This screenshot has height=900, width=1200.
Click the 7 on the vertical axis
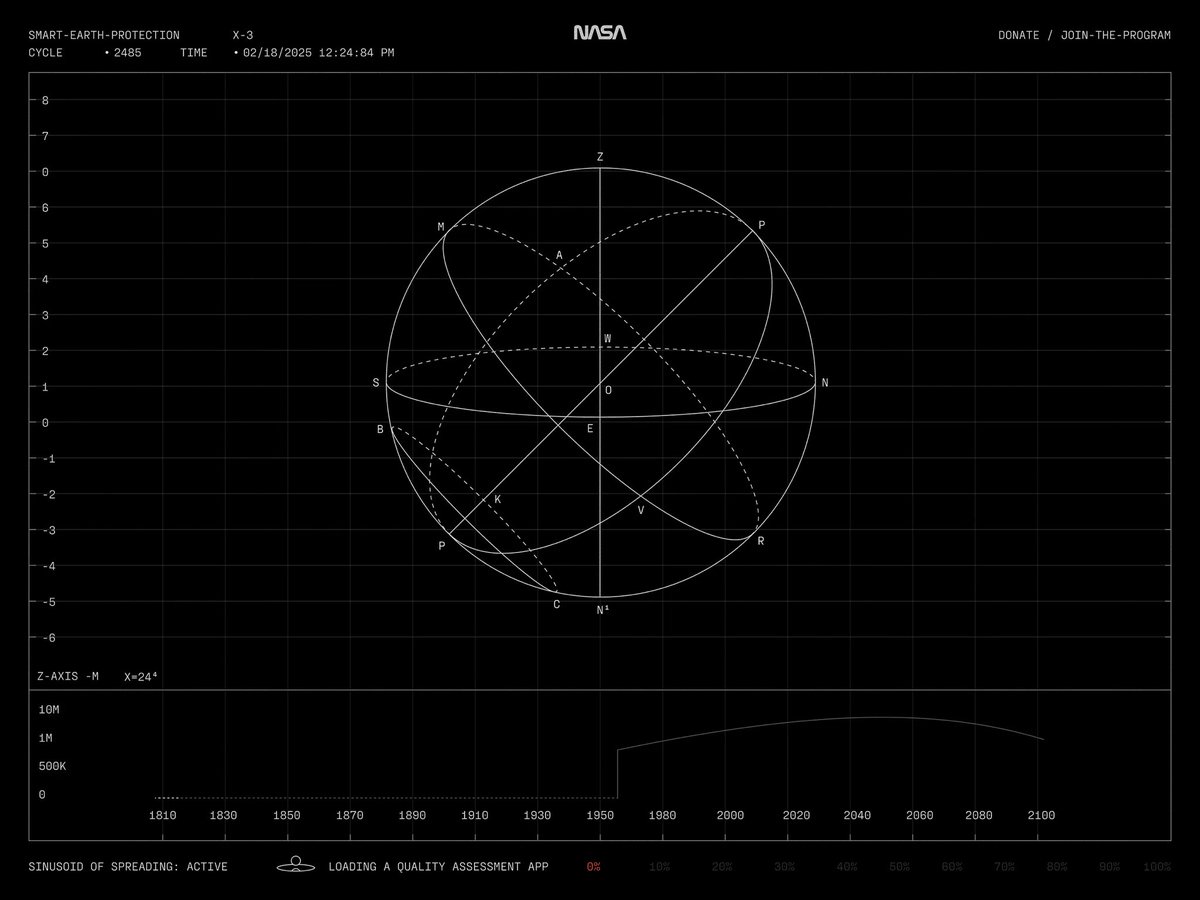point(45,135)
